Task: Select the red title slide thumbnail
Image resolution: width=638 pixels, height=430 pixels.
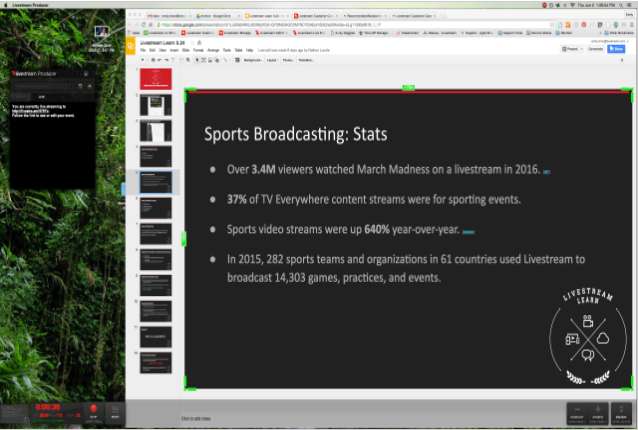Action: pos(156,79)
